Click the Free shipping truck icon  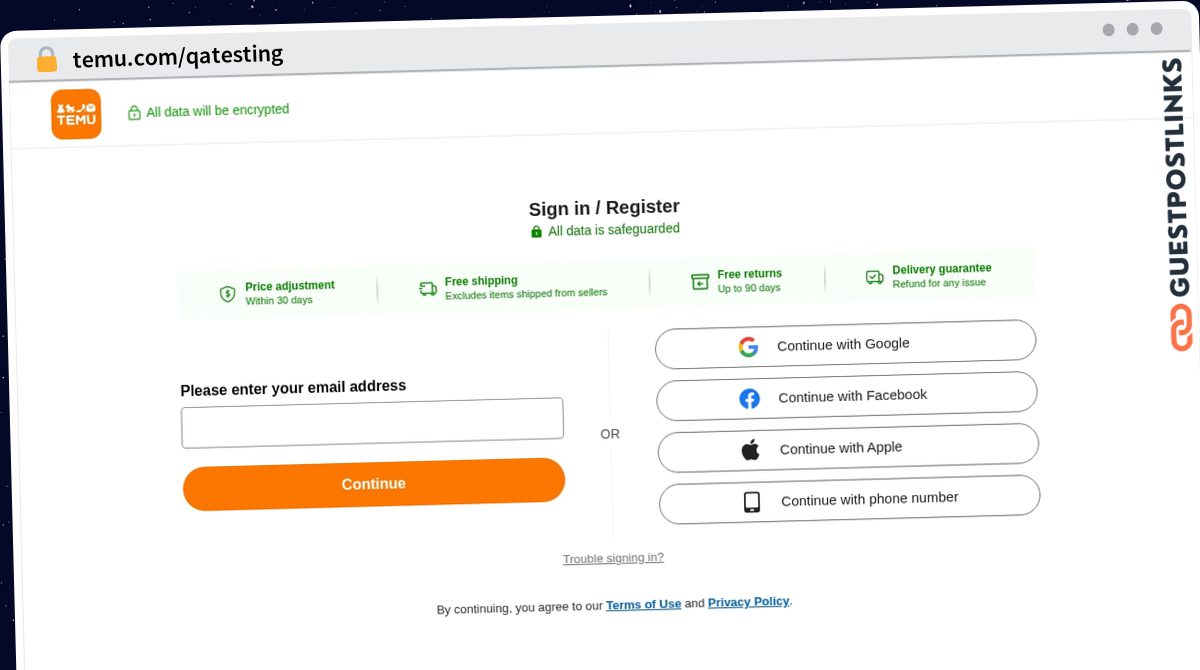428,289
